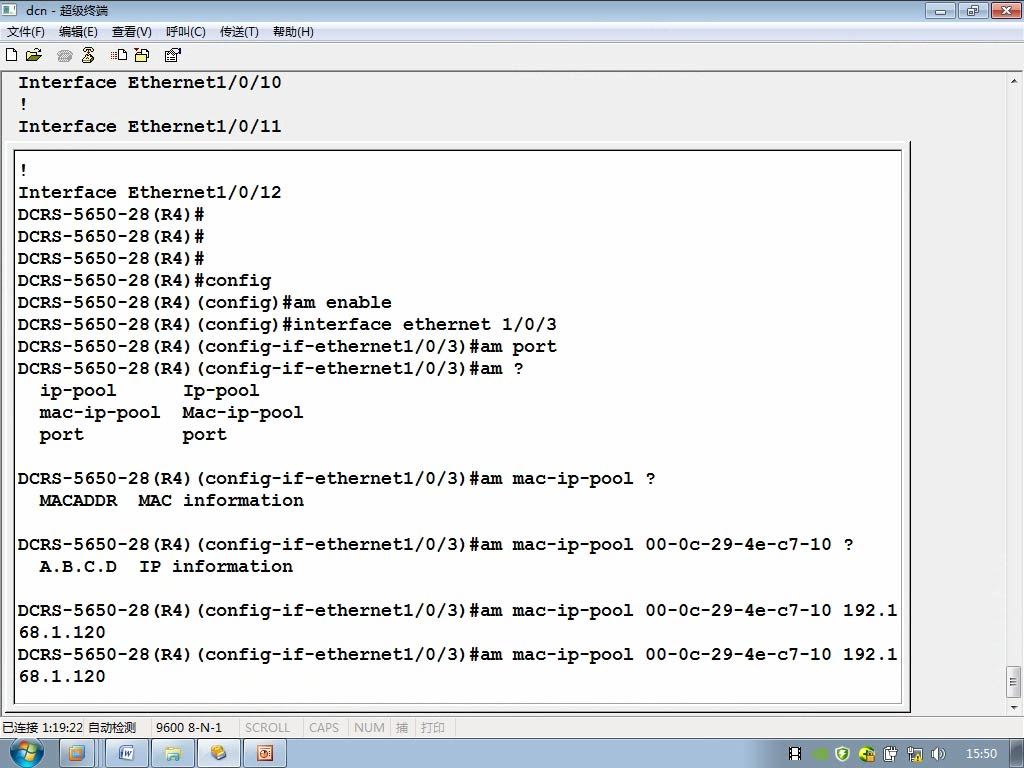Click the New connection toolbar icon
Screen dimensions: 1024x768
[x=11, y=55]
